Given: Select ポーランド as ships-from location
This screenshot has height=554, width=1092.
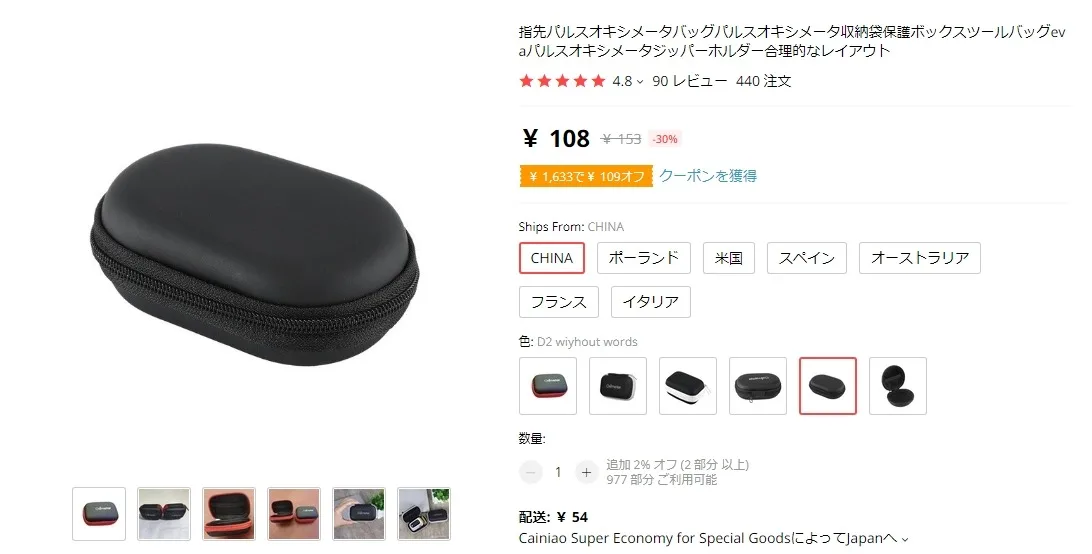Looking at the screenshot, I should click(644, 258).
